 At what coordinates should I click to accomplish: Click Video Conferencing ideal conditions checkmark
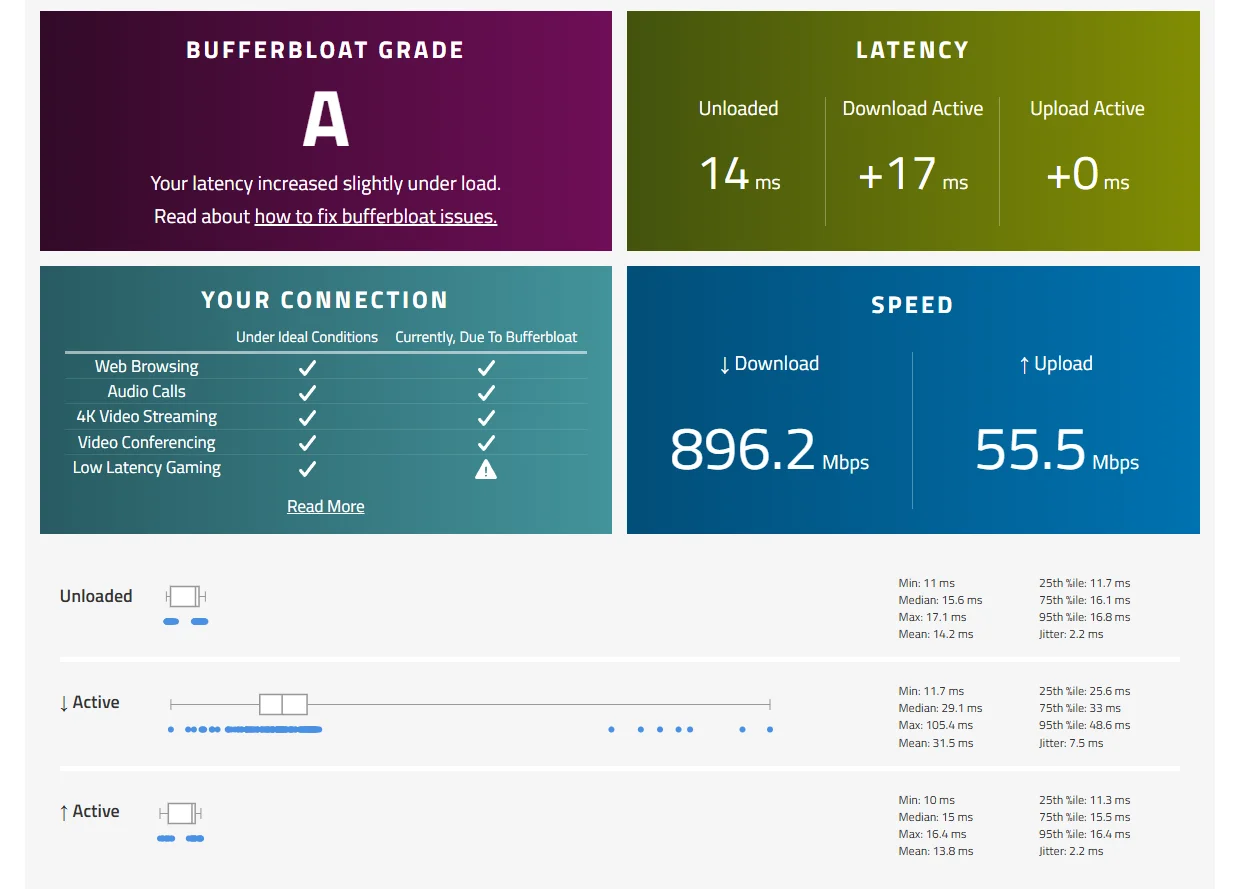(x=307, y=443)
